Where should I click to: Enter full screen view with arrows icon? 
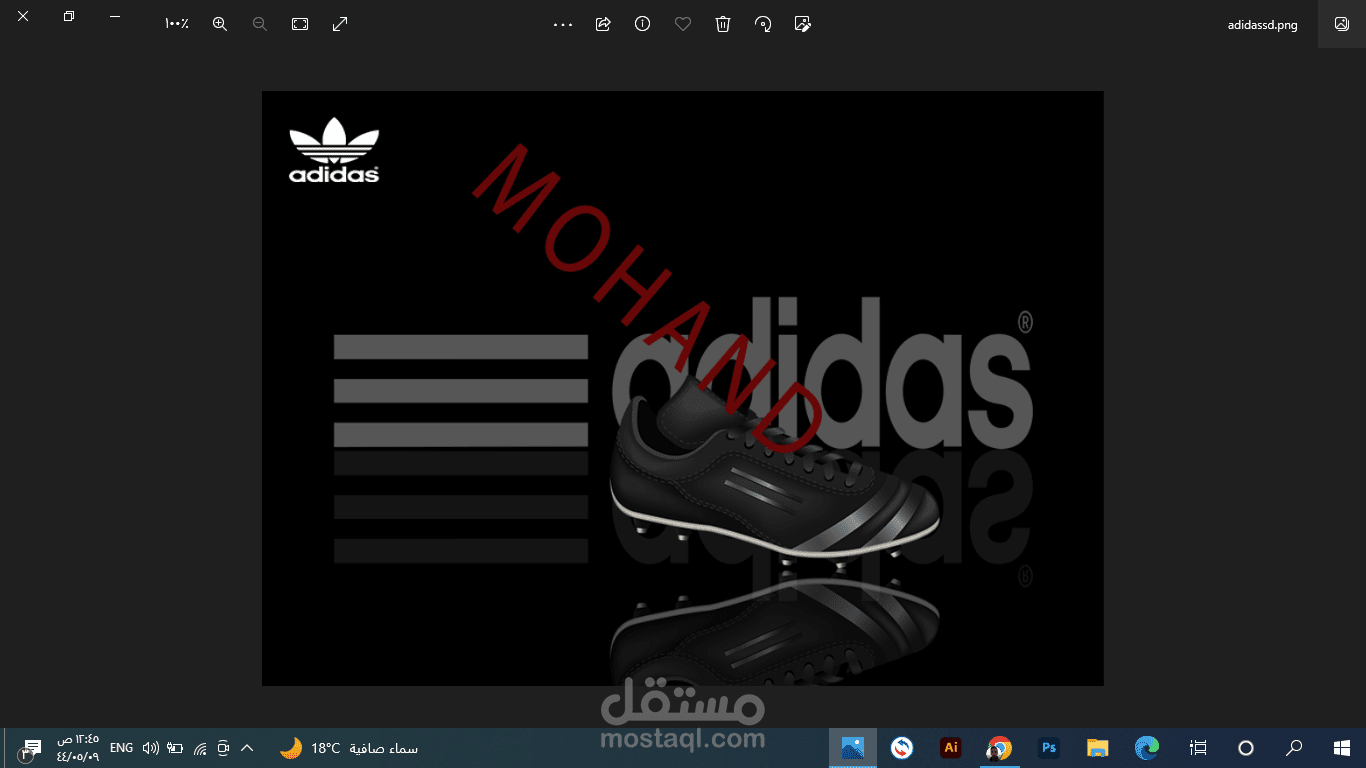pos(340,24)
